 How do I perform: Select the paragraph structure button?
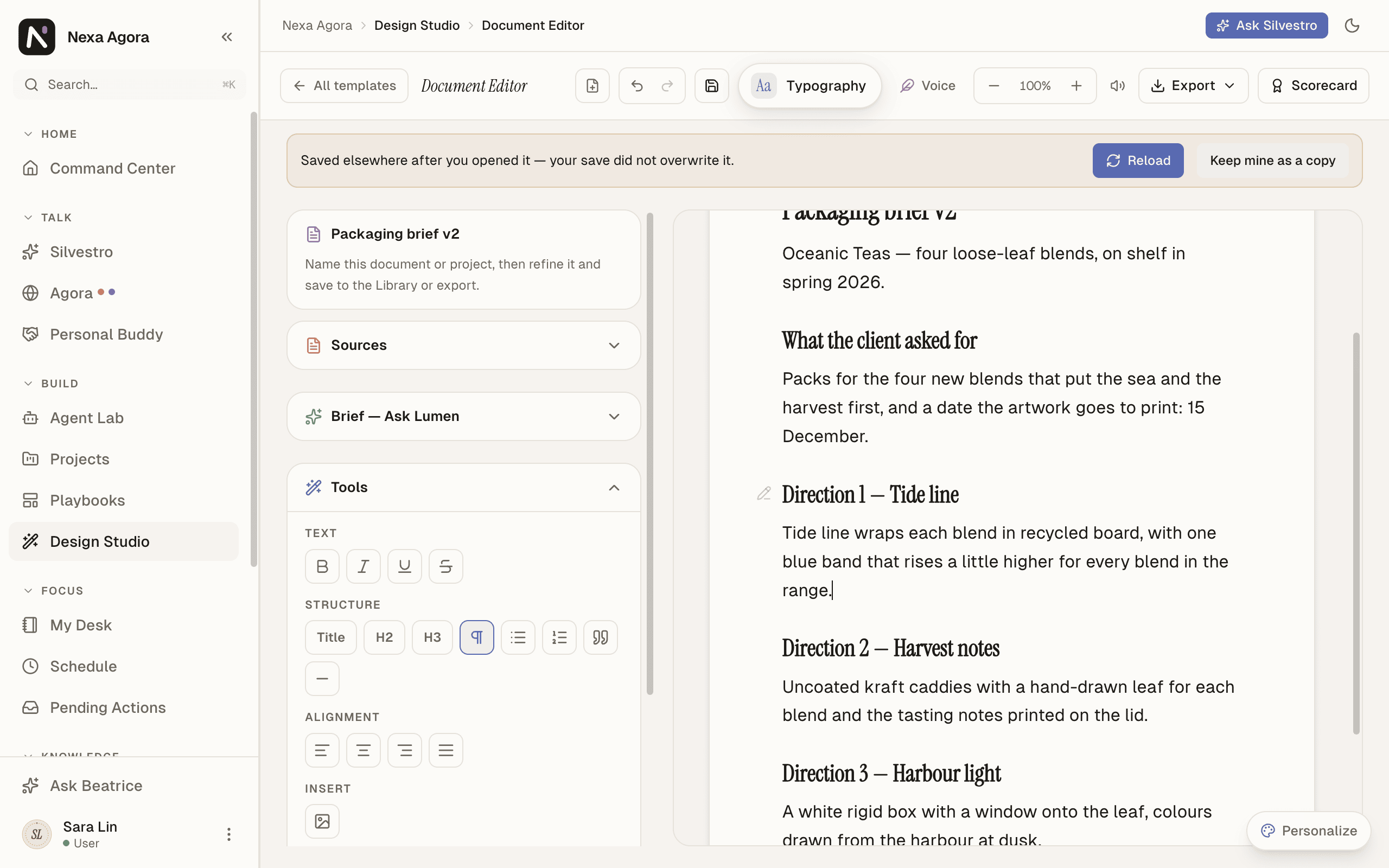[476, 637]
